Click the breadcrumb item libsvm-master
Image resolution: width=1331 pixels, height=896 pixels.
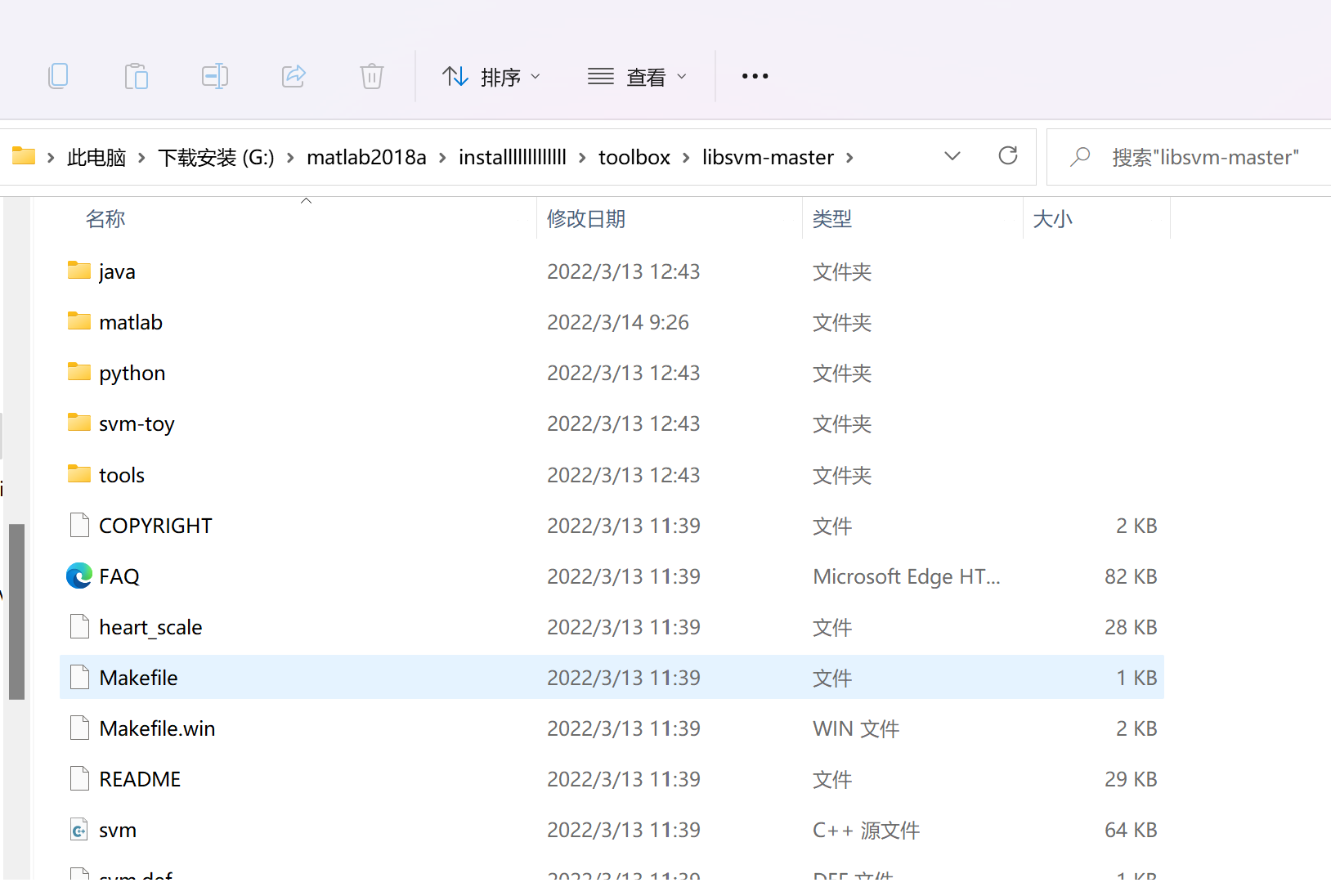pyautogui.click(x=769, y=157)
